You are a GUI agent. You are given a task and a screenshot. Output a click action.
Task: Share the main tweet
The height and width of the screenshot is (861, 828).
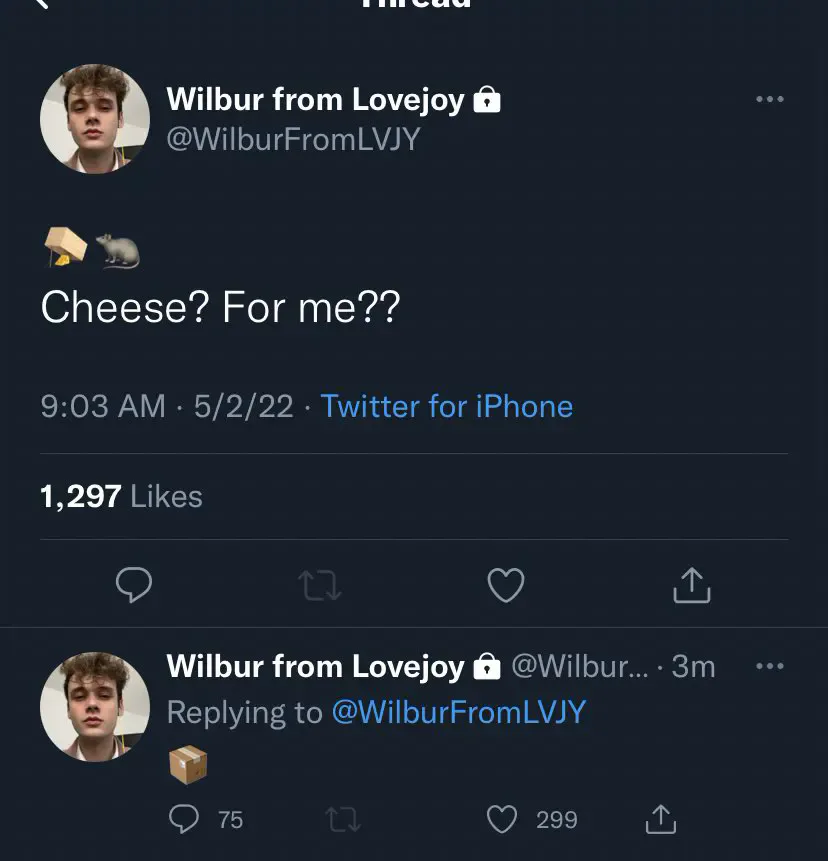691,585
